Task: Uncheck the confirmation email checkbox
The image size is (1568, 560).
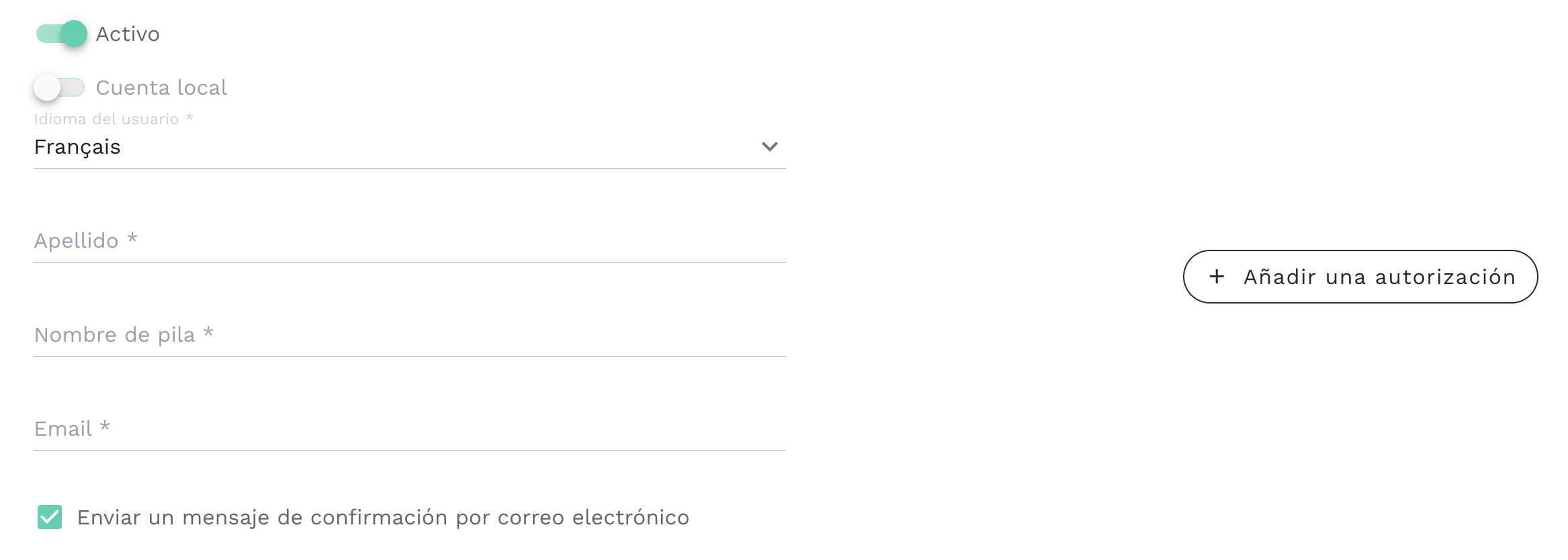Action: [50, 517]
